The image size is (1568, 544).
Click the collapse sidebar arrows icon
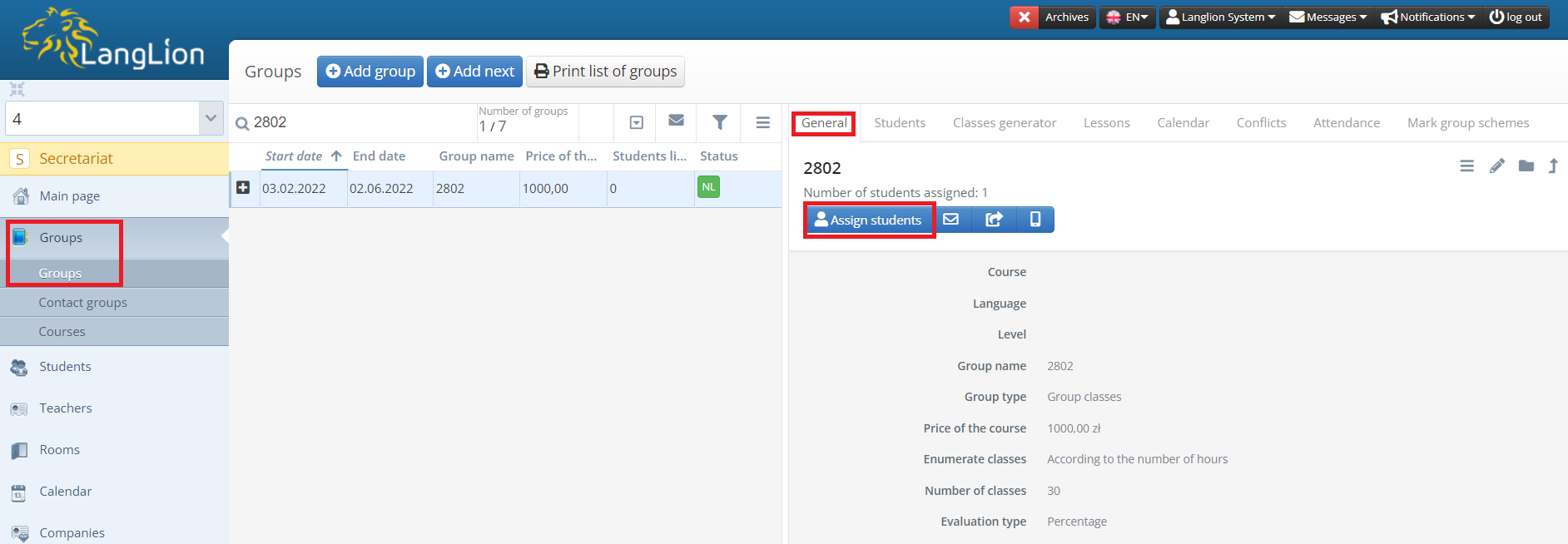pyautogui.click(x=17, y=89)
